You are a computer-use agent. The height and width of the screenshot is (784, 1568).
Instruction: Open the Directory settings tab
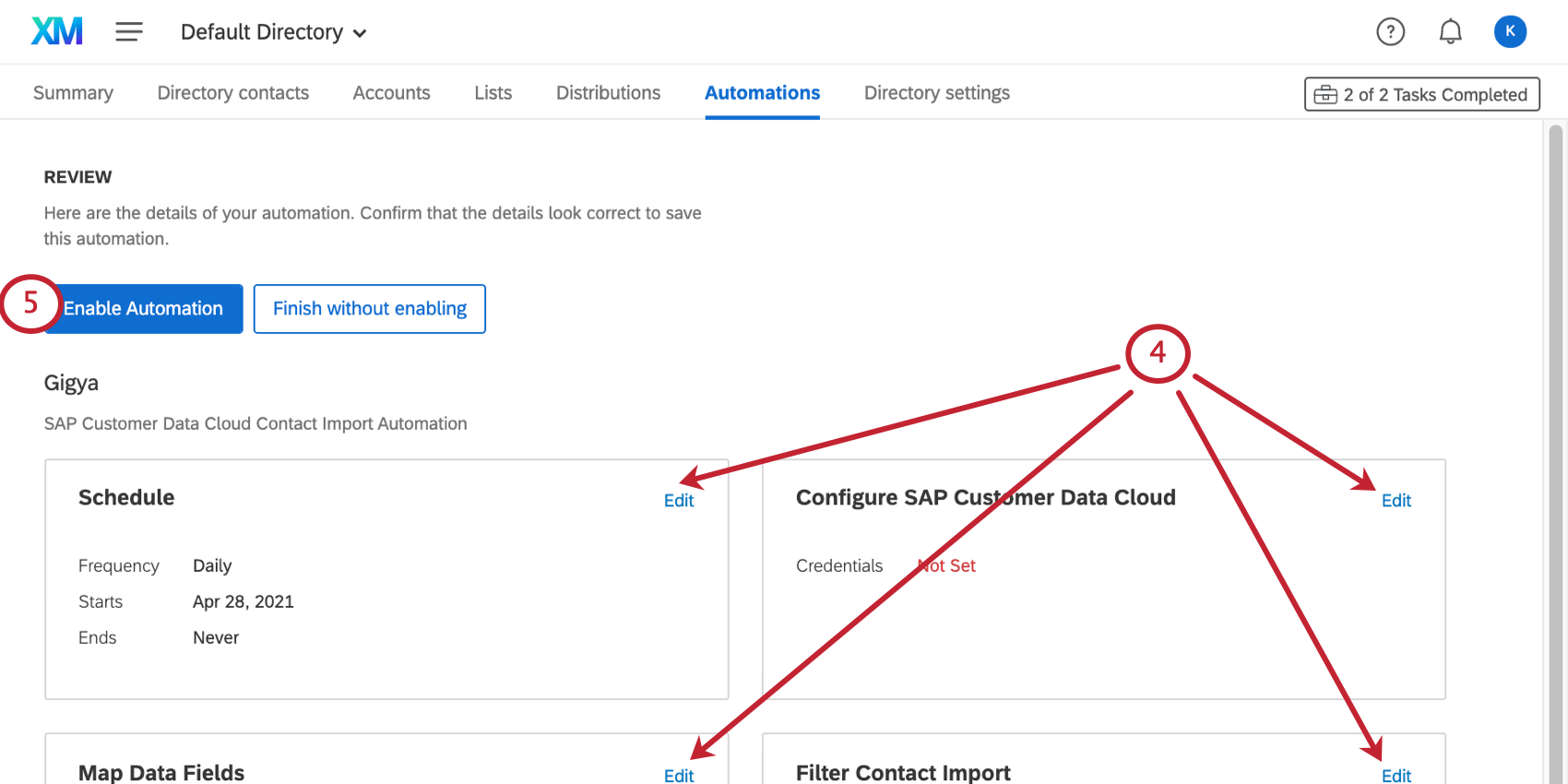coord(936,93)
